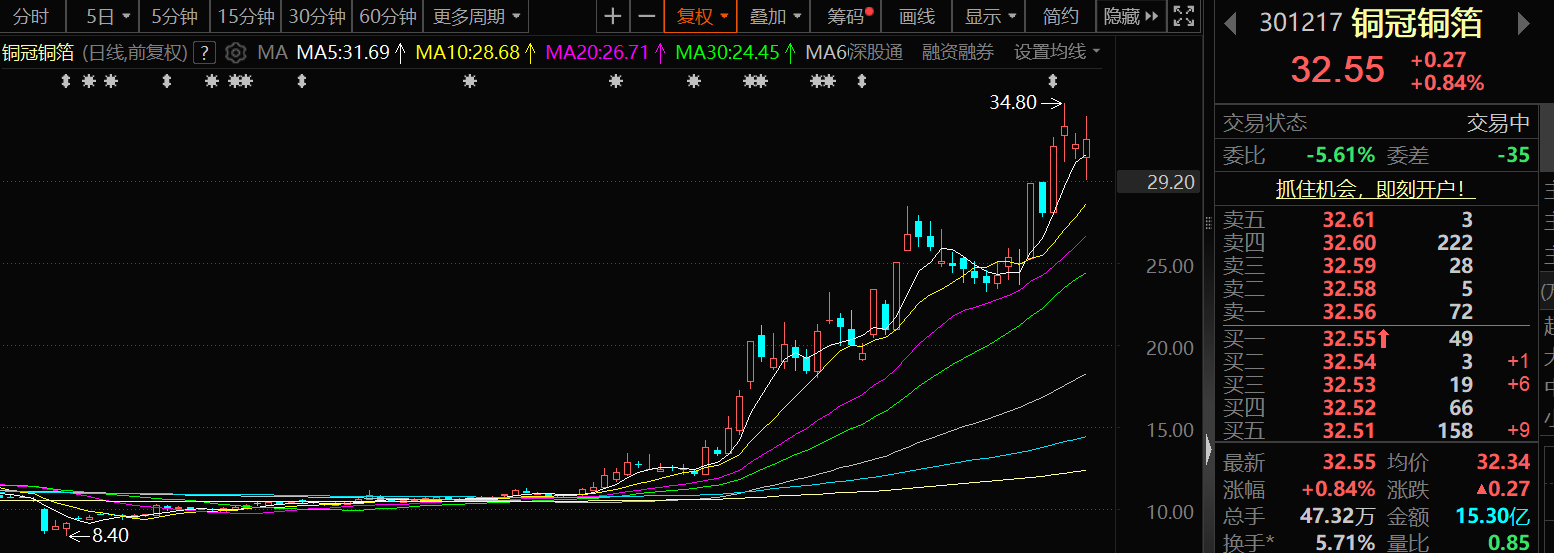Click the MA indicator label

point(272,53)
